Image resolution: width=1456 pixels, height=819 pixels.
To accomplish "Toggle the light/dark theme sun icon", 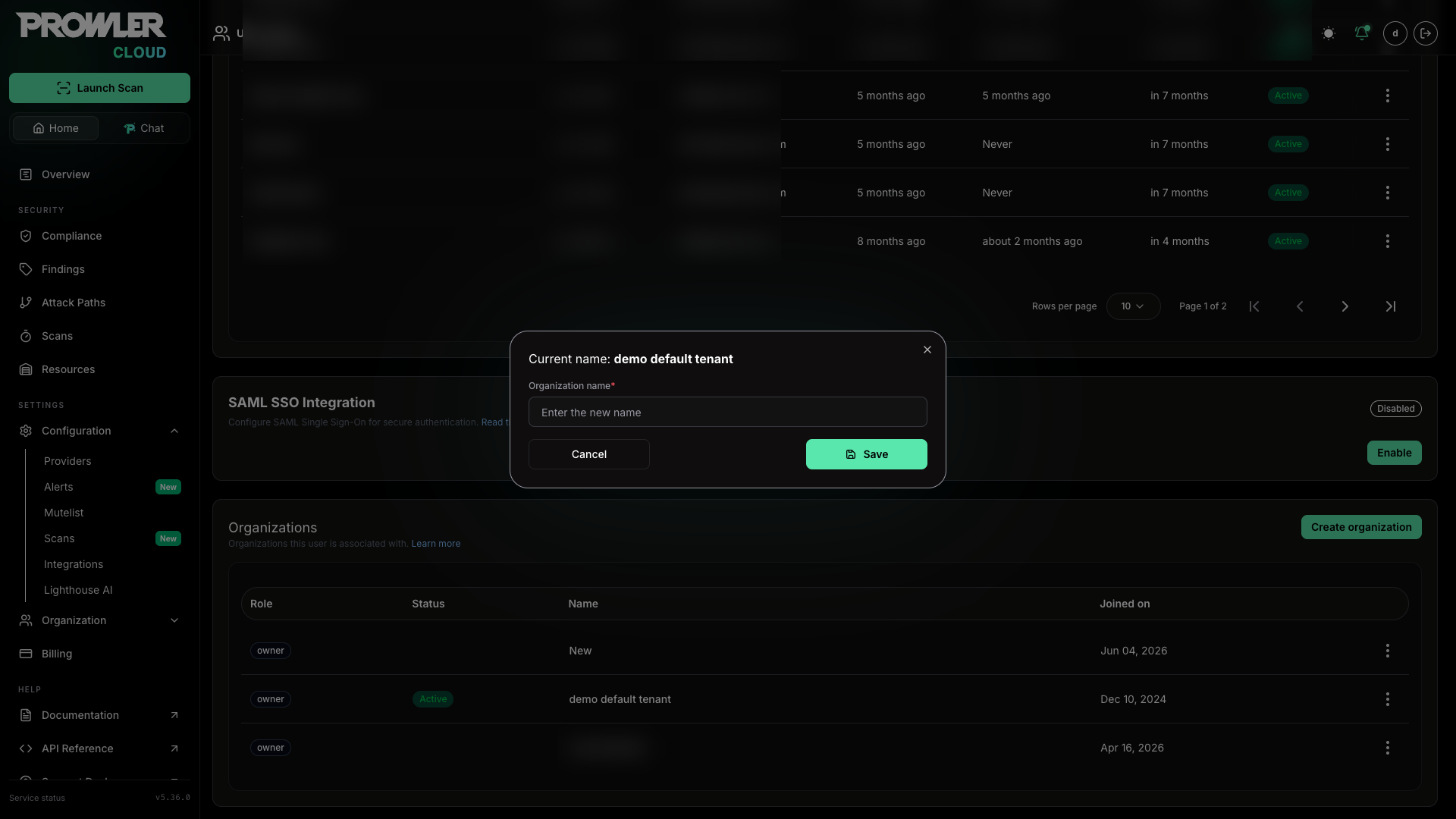I will point(1329,33).
